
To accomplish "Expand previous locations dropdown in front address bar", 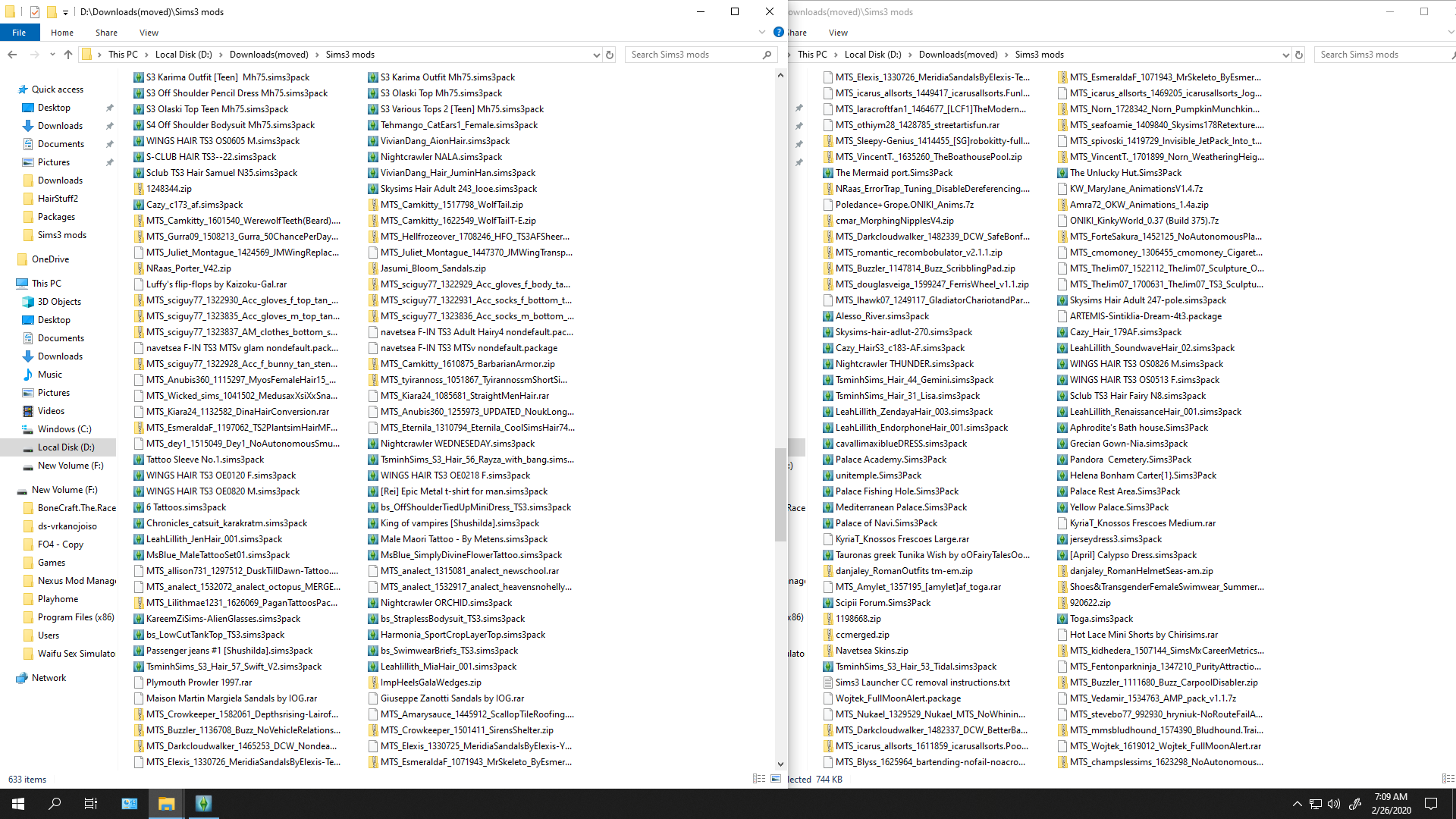I will (596, 55).
